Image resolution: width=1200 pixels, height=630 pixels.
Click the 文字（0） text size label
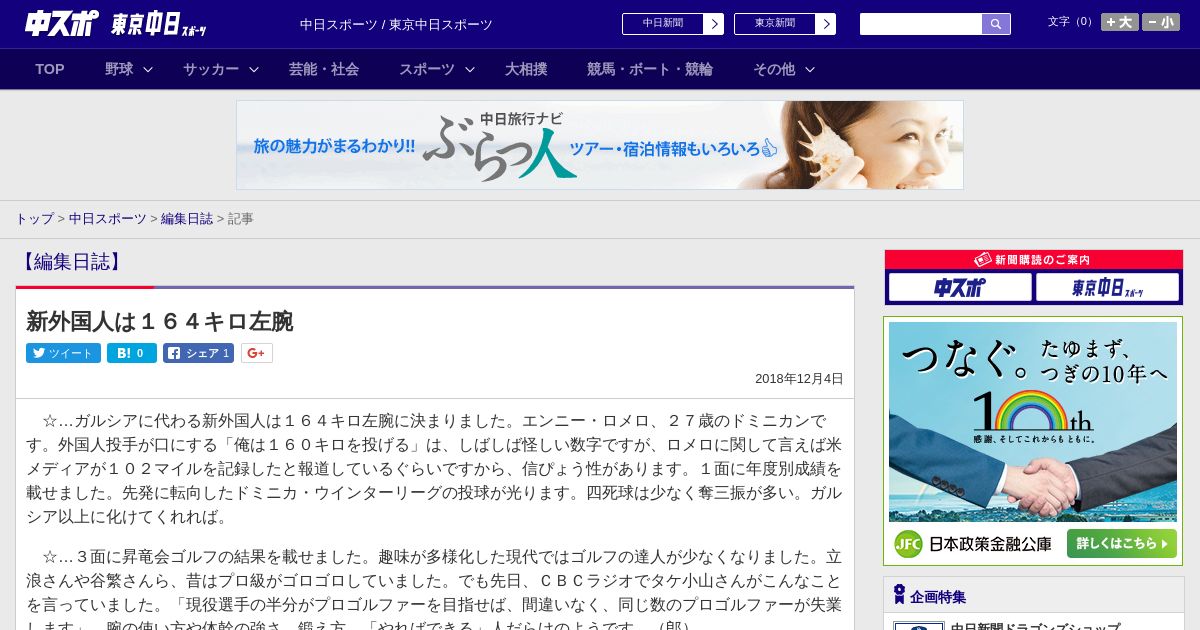pos(1071,22)
